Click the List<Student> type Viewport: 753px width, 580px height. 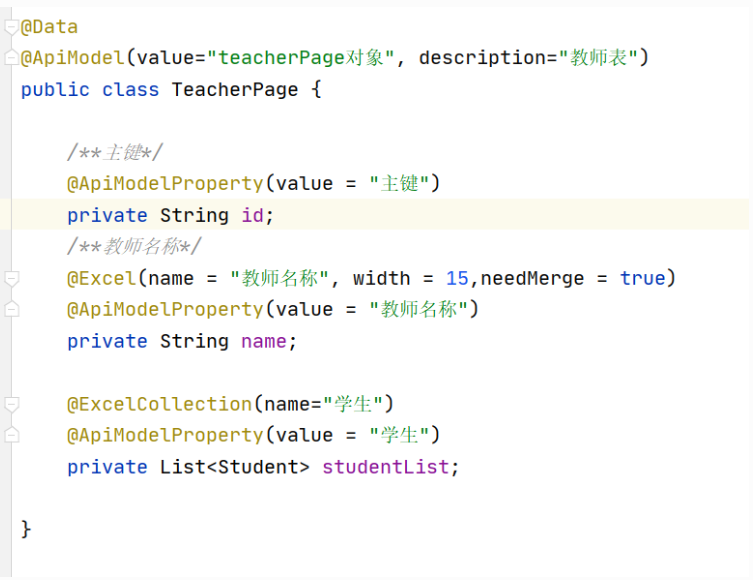point(235,467)
